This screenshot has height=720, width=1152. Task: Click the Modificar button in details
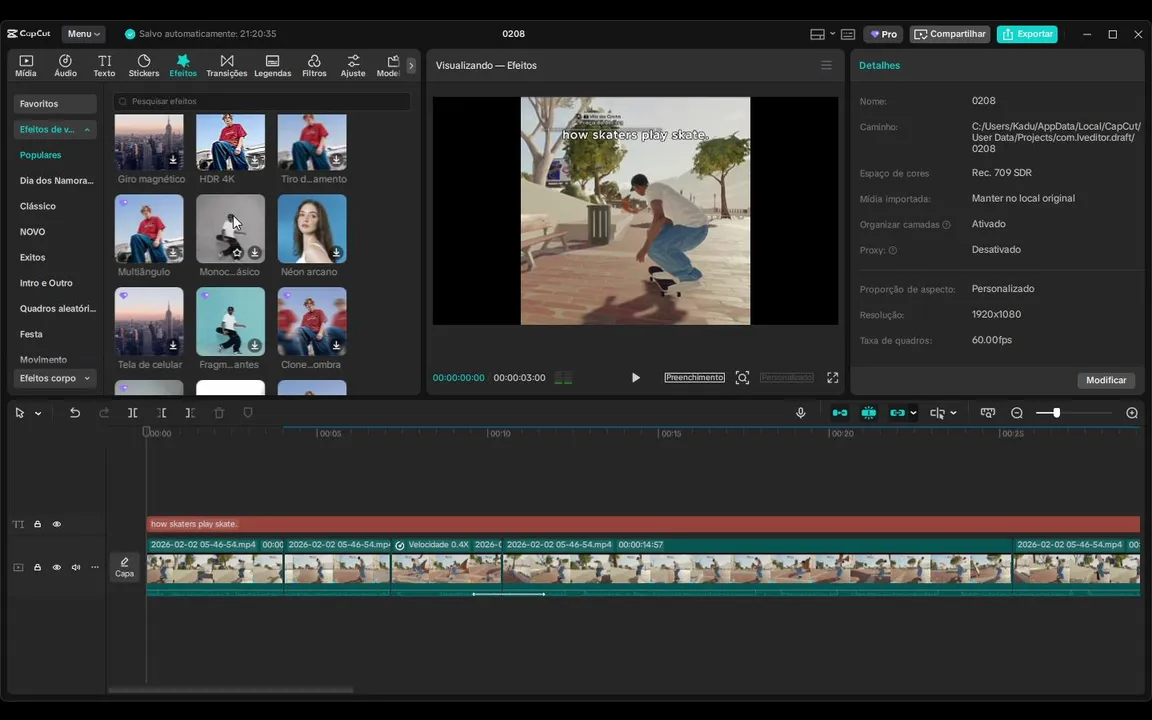(x=1106, y=380)
